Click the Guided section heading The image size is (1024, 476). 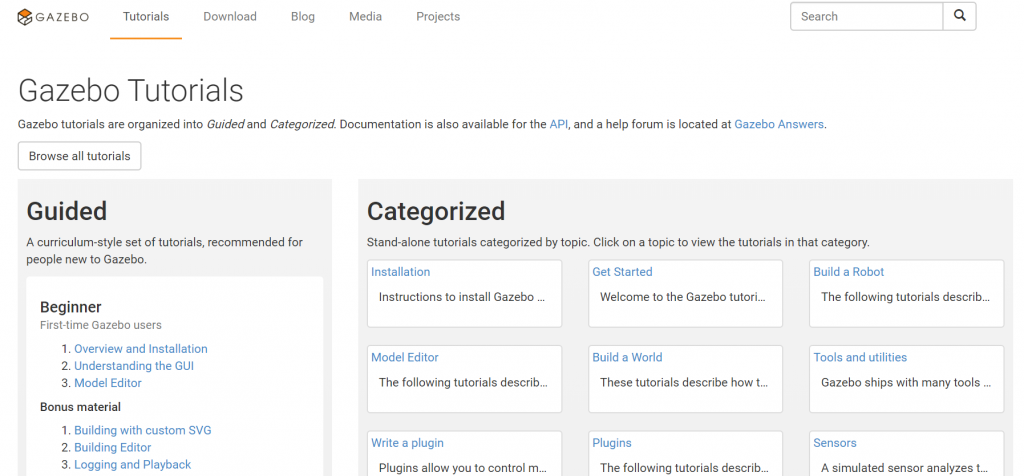pos(67,212)
